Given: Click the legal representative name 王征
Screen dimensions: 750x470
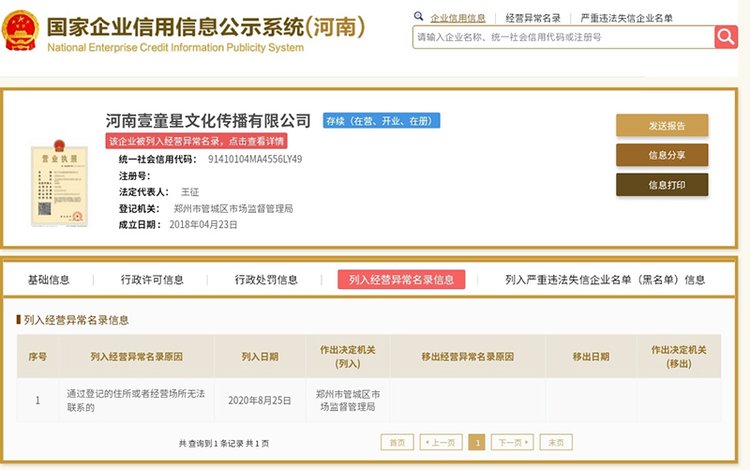Looking at the screenshot, I should (190, 192).
